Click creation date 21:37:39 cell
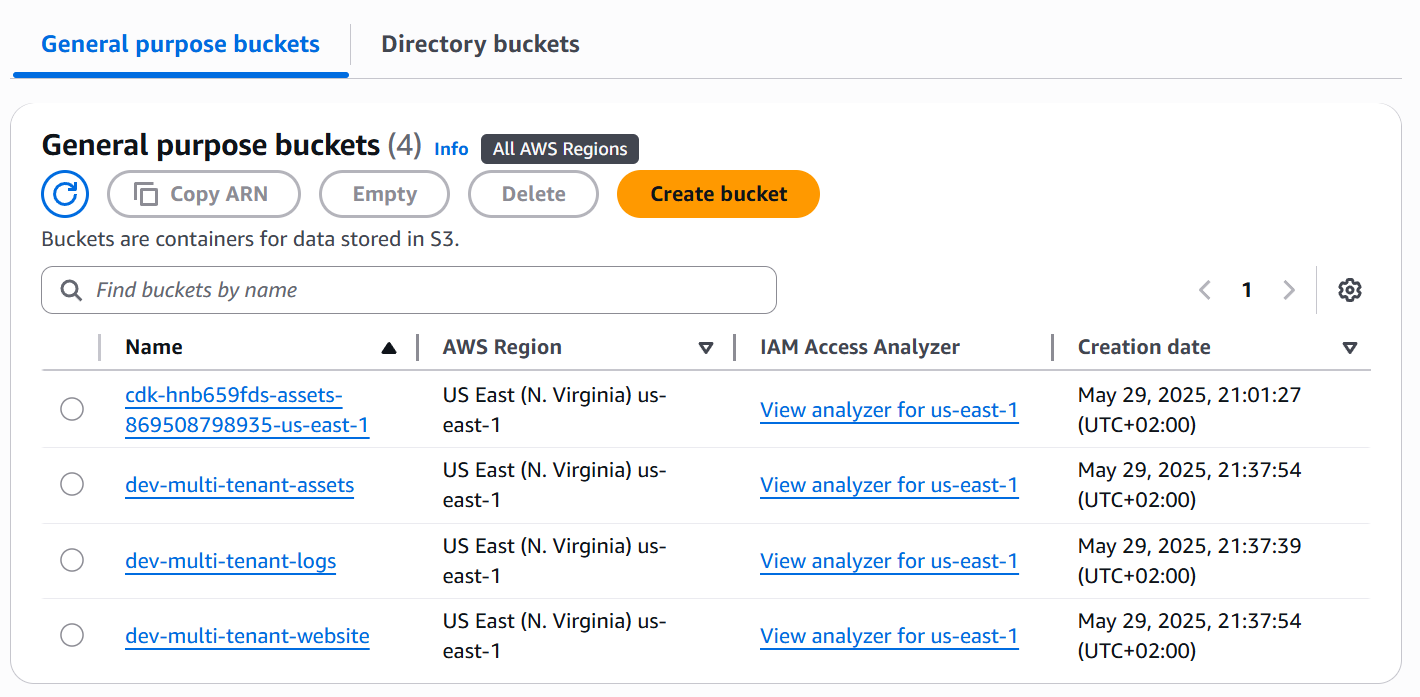Viewport: 1420px width, 697px height. click(x=1190, y=561)
